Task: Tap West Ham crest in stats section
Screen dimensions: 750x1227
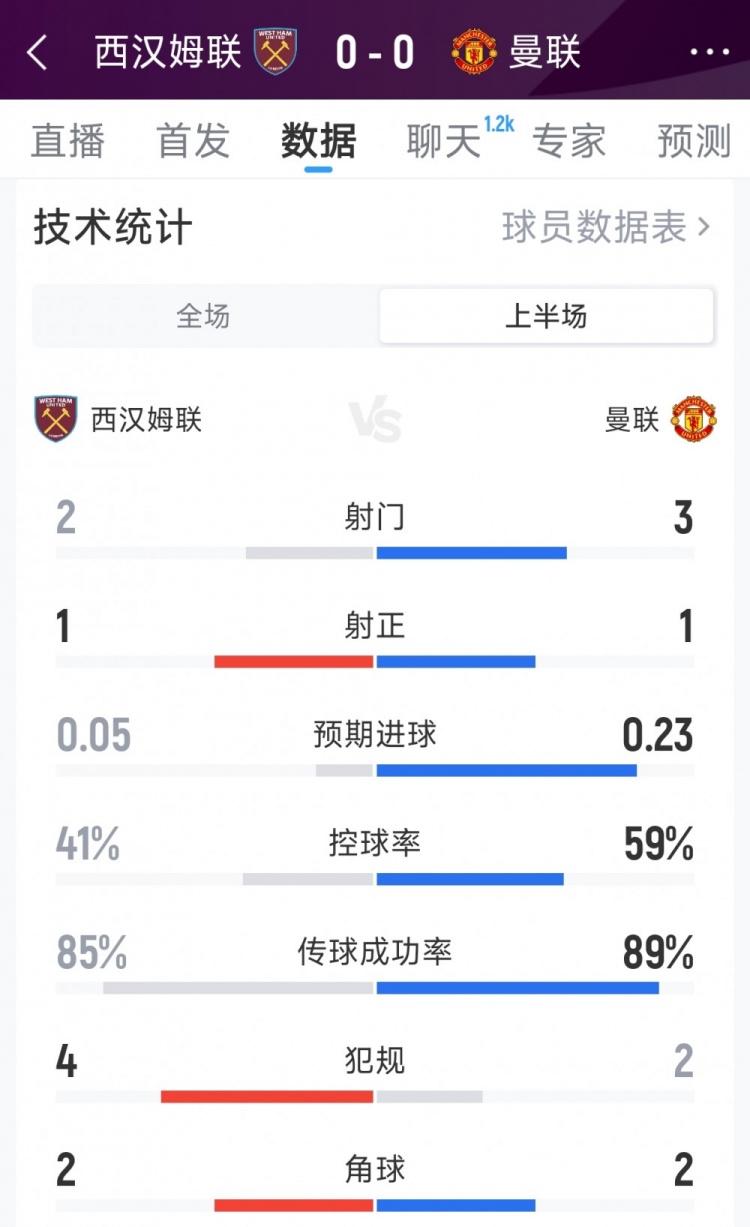Action: (x=56, y=419)
